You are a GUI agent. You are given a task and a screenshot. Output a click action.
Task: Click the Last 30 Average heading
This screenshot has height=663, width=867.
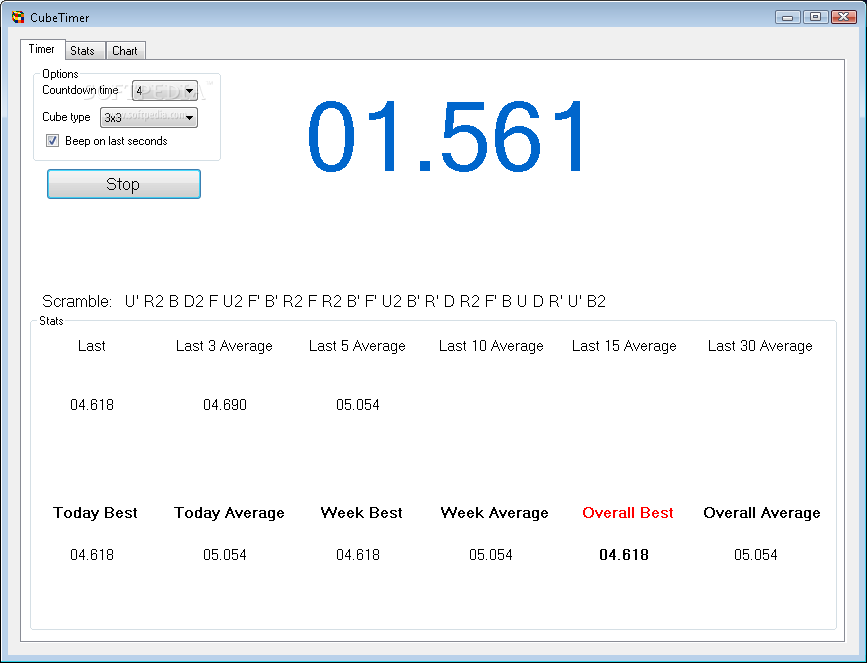(x=760, y=346)
